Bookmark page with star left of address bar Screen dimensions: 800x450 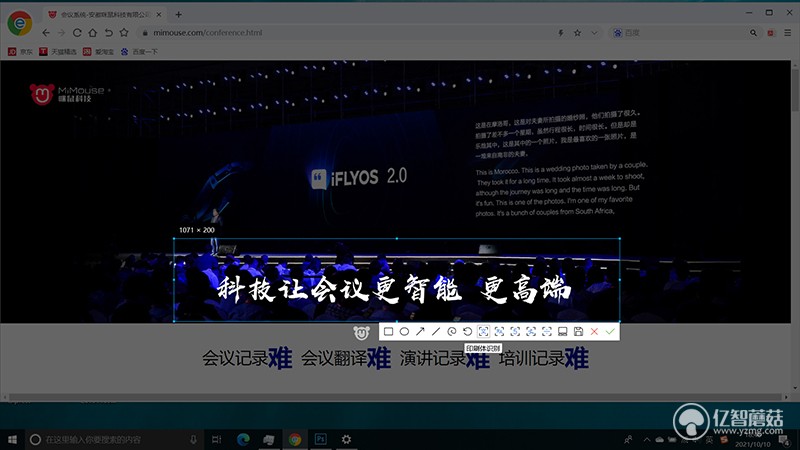point(124,33)
